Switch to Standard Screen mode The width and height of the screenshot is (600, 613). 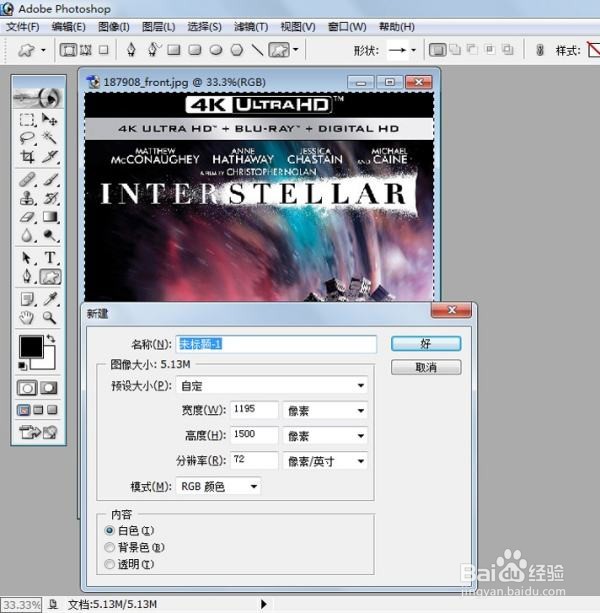pos(24,410)
